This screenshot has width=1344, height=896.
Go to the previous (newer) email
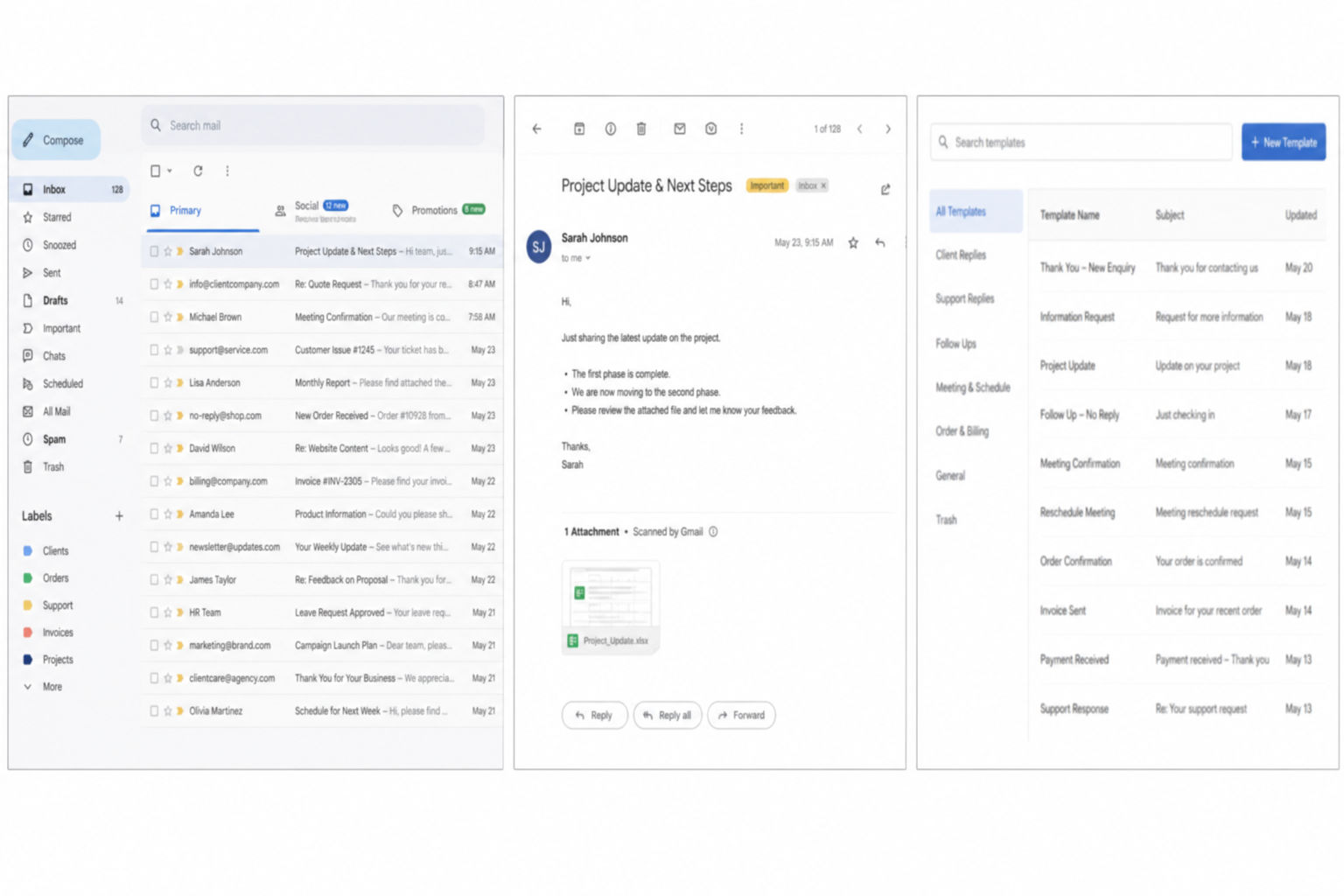(860, 129)
